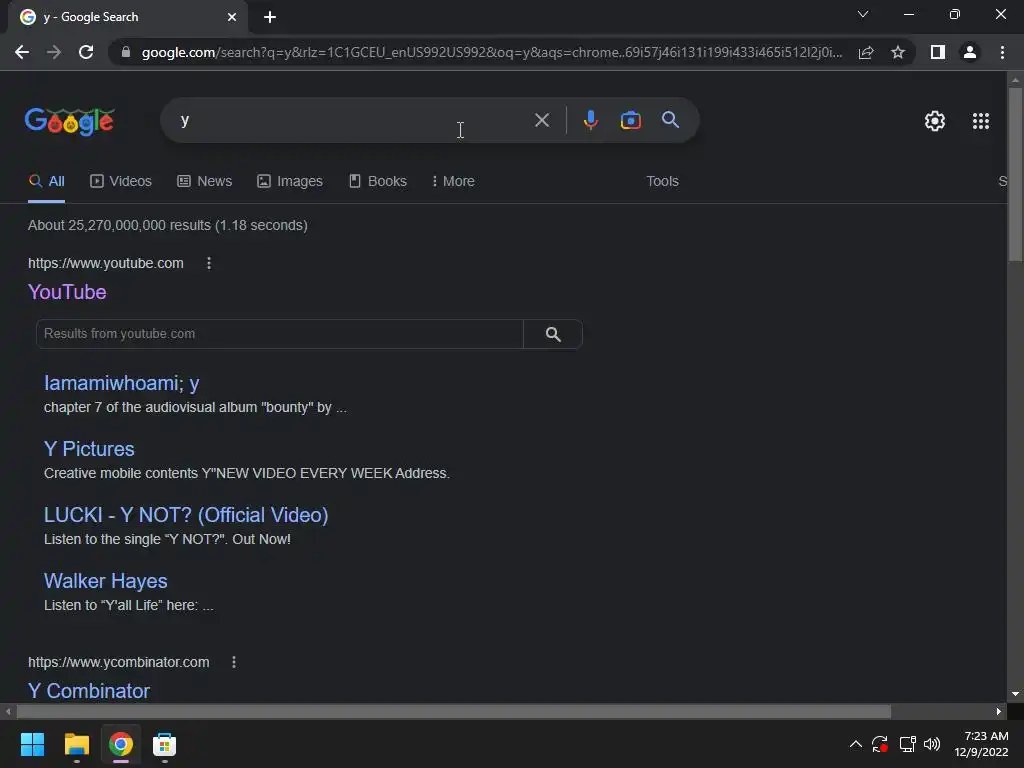Open the 'Iamamiwhoami; y' link

[121, 383]
